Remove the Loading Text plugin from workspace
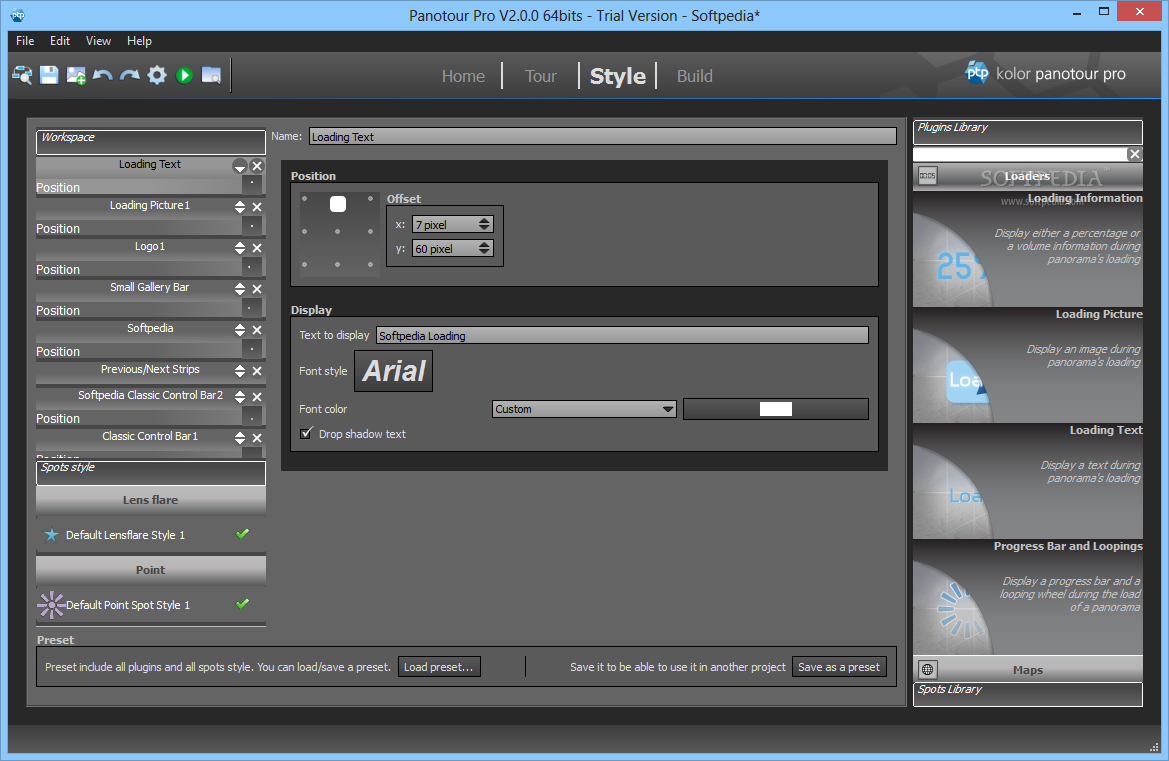The width and height of the screenshot is (1169, 761). coord(256,166)
